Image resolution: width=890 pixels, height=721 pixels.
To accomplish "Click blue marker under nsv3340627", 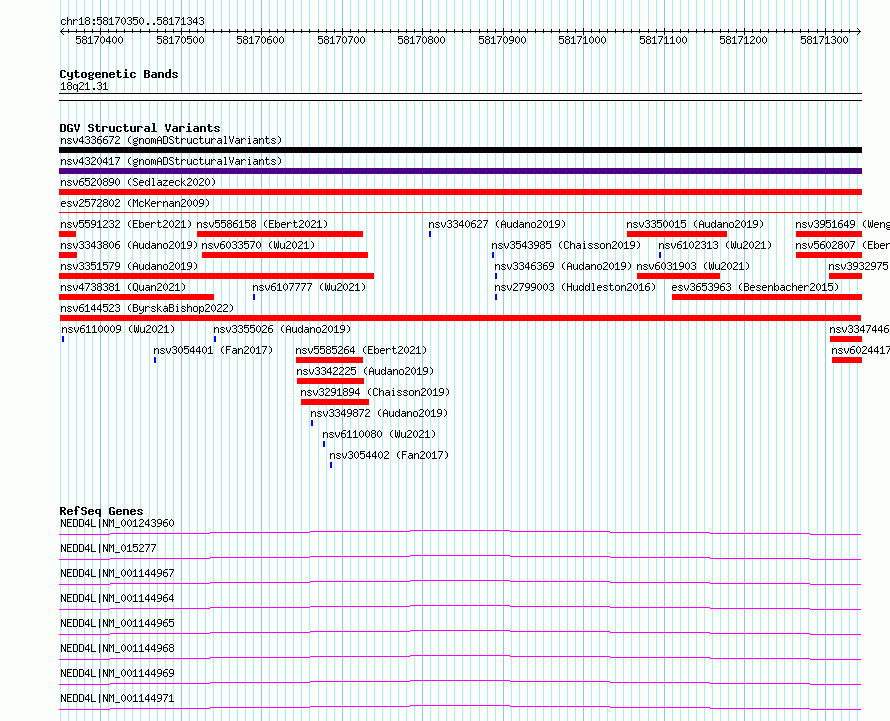I will [430, 234].
